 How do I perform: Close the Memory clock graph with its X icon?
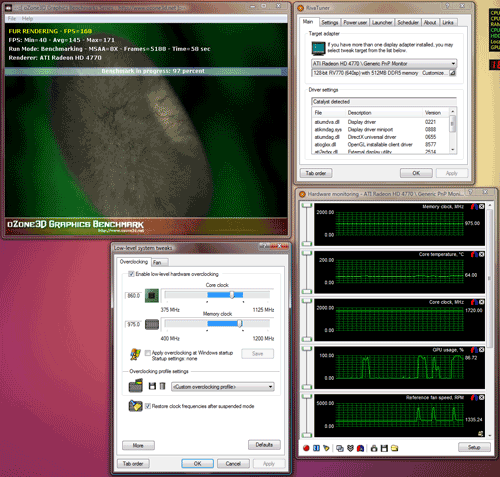[481, 207]
